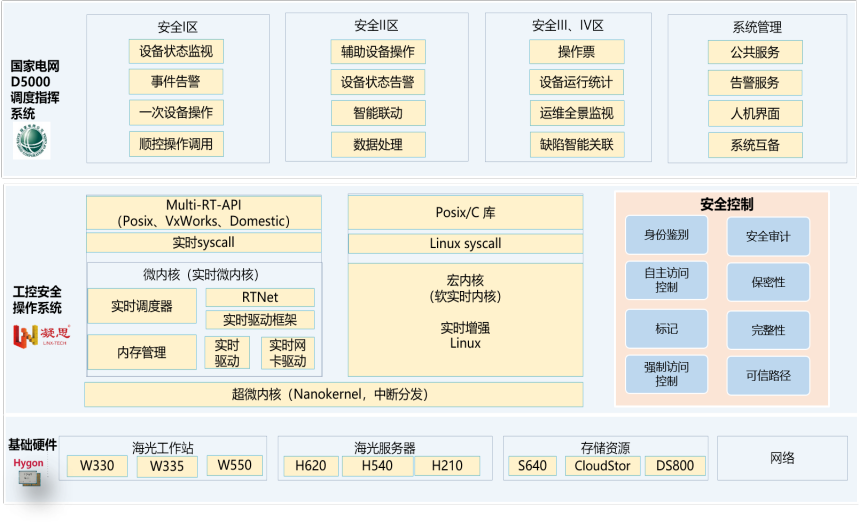Select the RTNet box
859x523 pixels.
(260, 297)
